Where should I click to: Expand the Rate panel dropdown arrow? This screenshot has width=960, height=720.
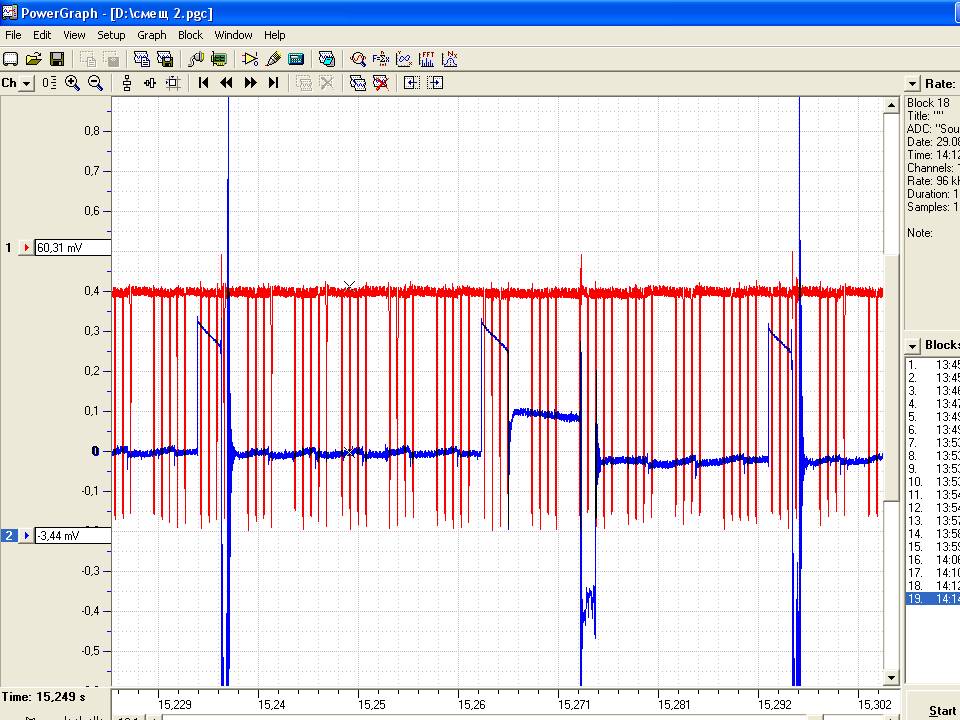[x=912, y=84]
